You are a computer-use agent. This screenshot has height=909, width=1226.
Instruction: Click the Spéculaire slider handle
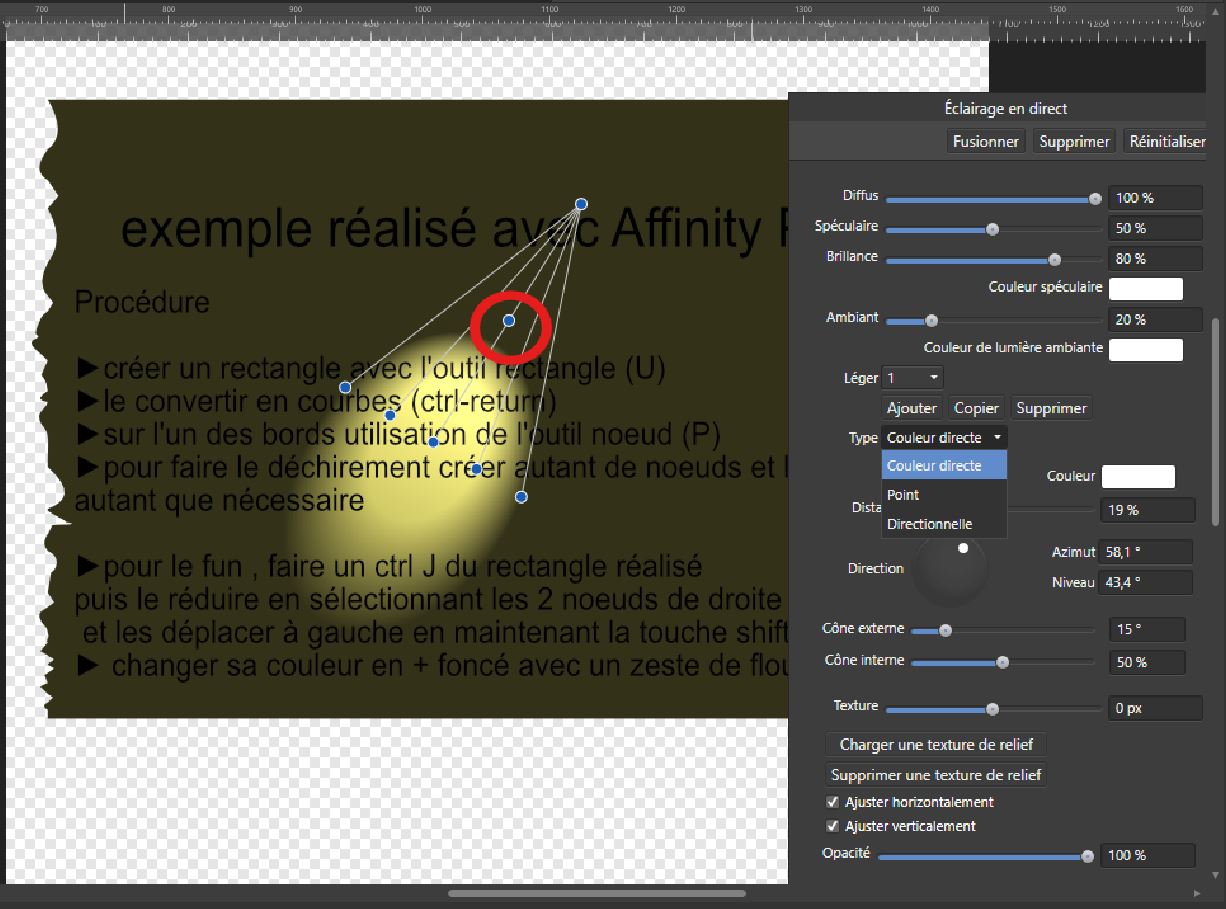pos(992,229)
